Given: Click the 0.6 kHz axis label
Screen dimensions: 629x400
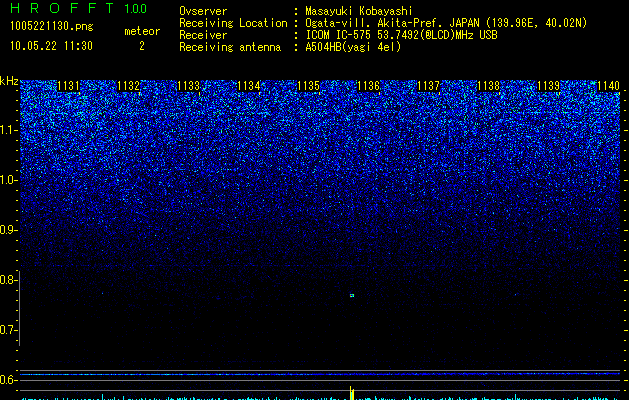Looking at the screenshot, I should click(x=8, y=380).
